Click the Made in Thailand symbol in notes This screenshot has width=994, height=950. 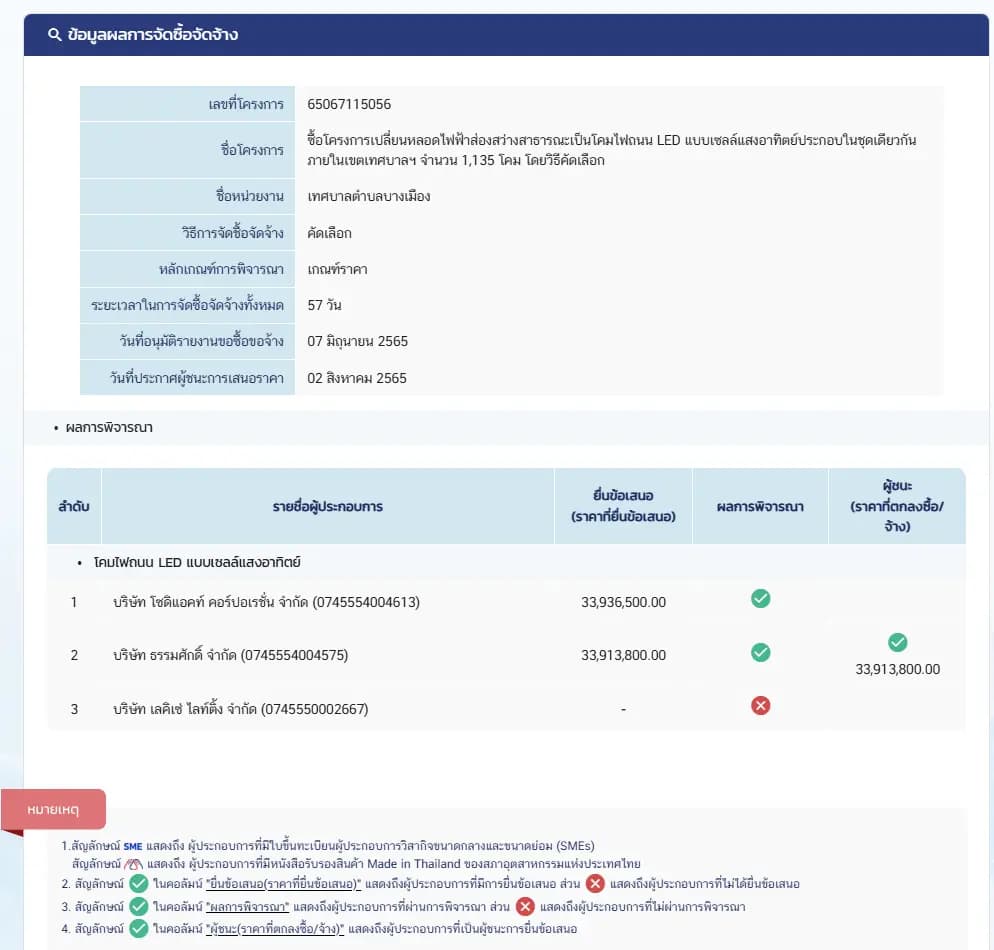pos(133,864)
